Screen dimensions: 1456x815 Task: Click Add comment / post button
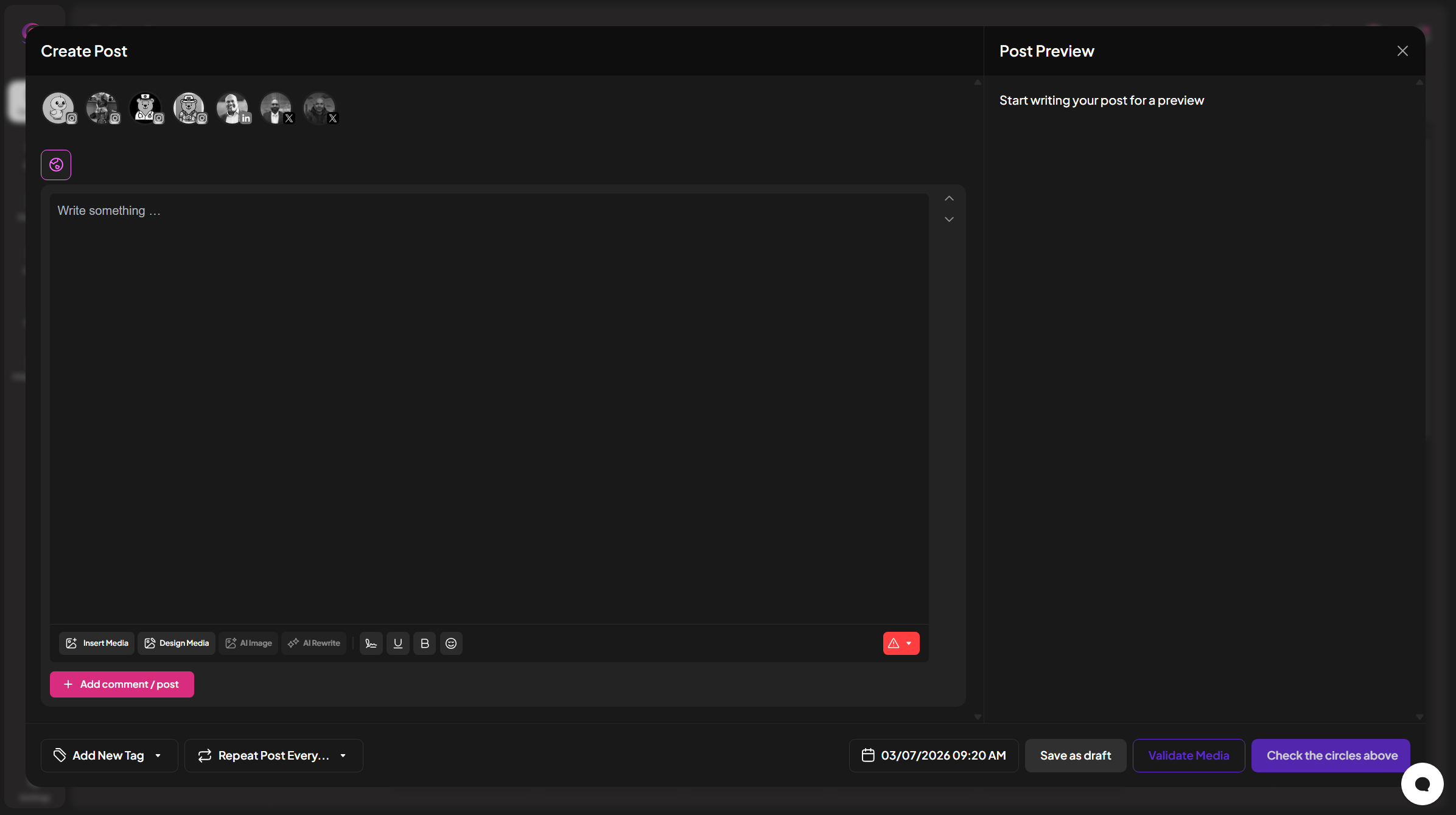(x=122, y=684)
